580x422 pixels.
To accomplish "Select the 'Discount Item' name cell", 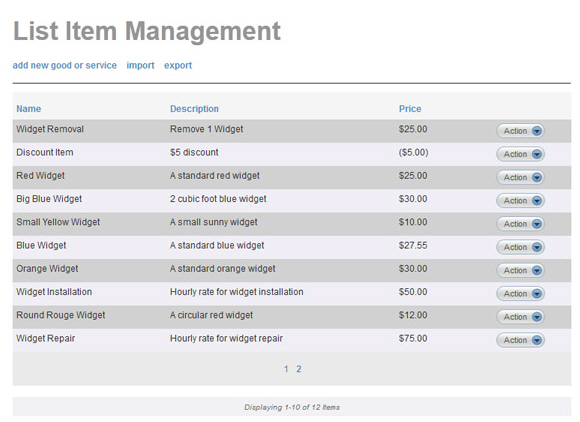I will point(45,152).
